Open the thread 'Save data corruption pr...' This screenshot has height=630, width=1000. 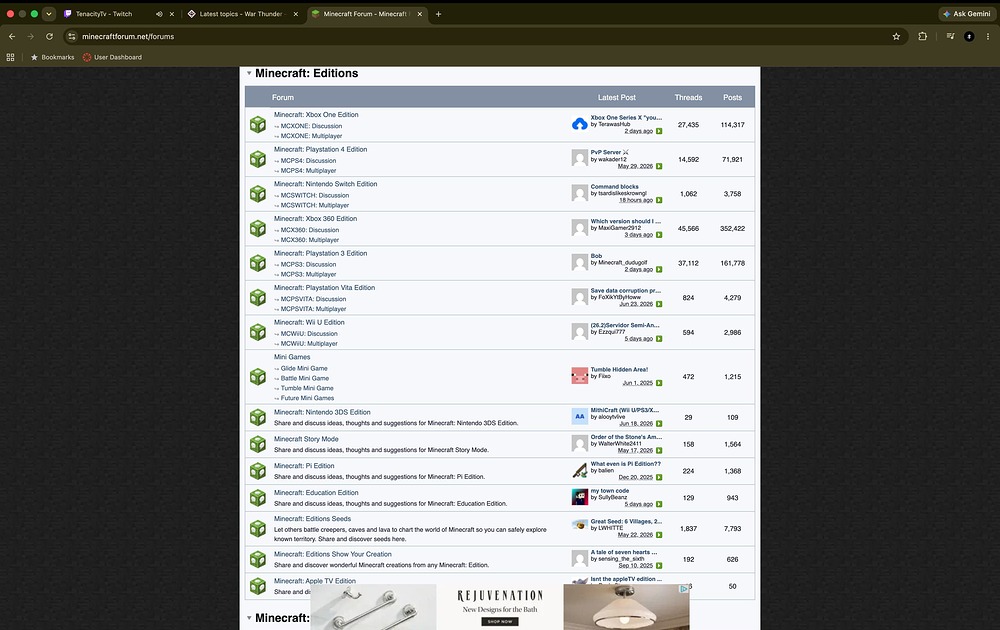(625, 291)
